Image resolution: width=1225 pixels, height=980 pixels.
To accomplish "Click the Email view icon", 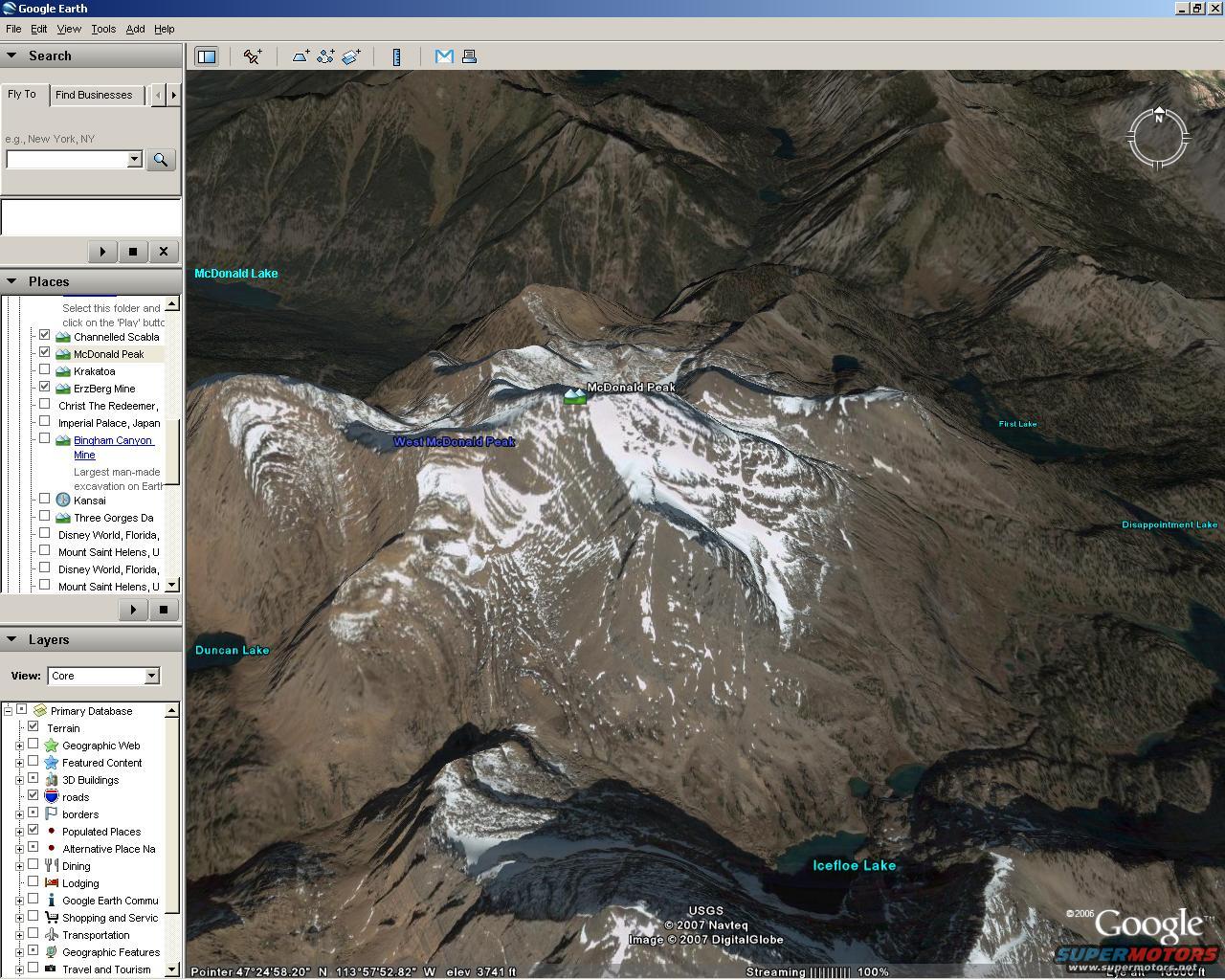I will 444,56.
